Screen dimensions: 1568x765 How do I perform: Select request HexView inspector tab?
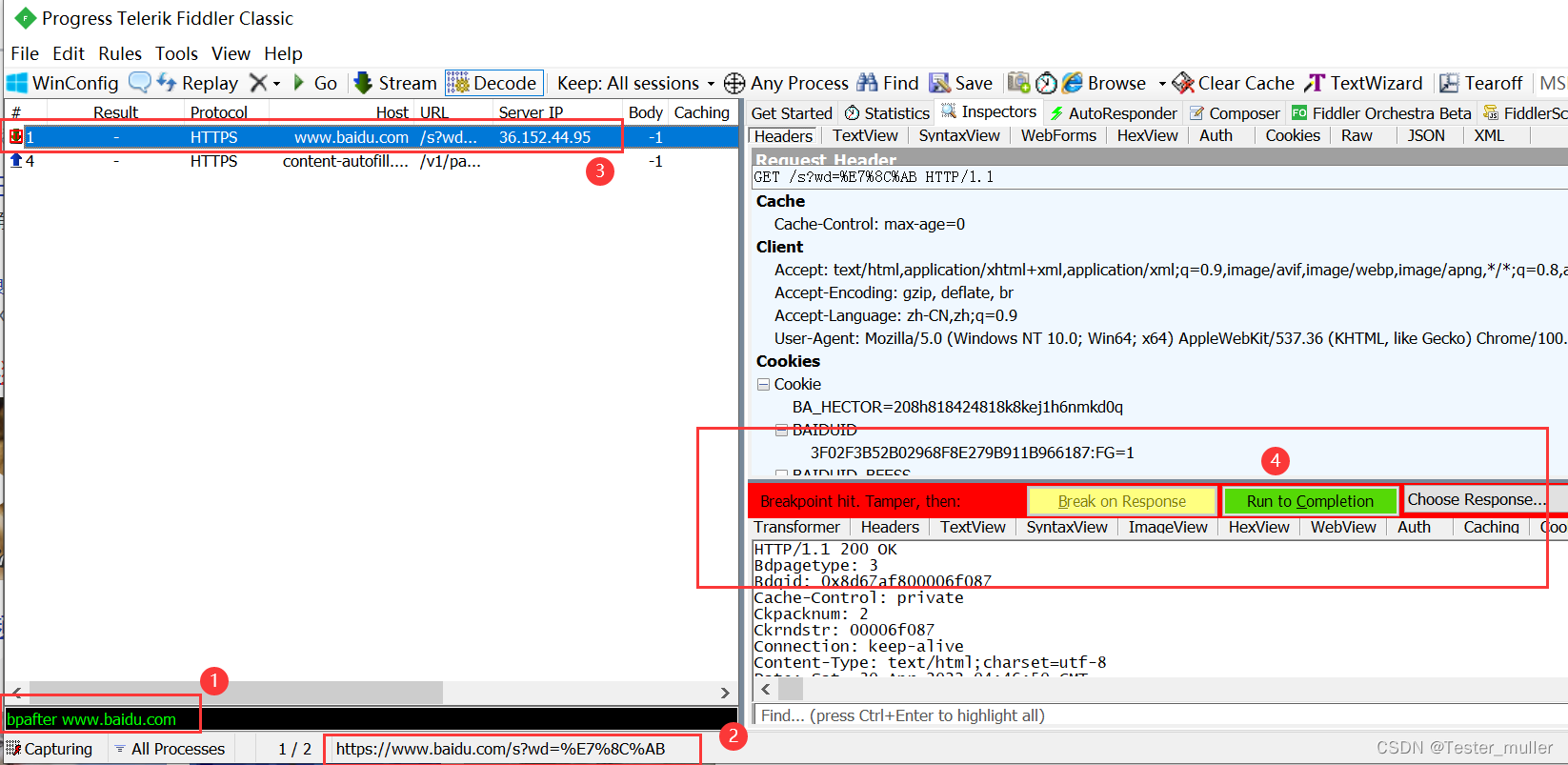(x=1147, y=135)
